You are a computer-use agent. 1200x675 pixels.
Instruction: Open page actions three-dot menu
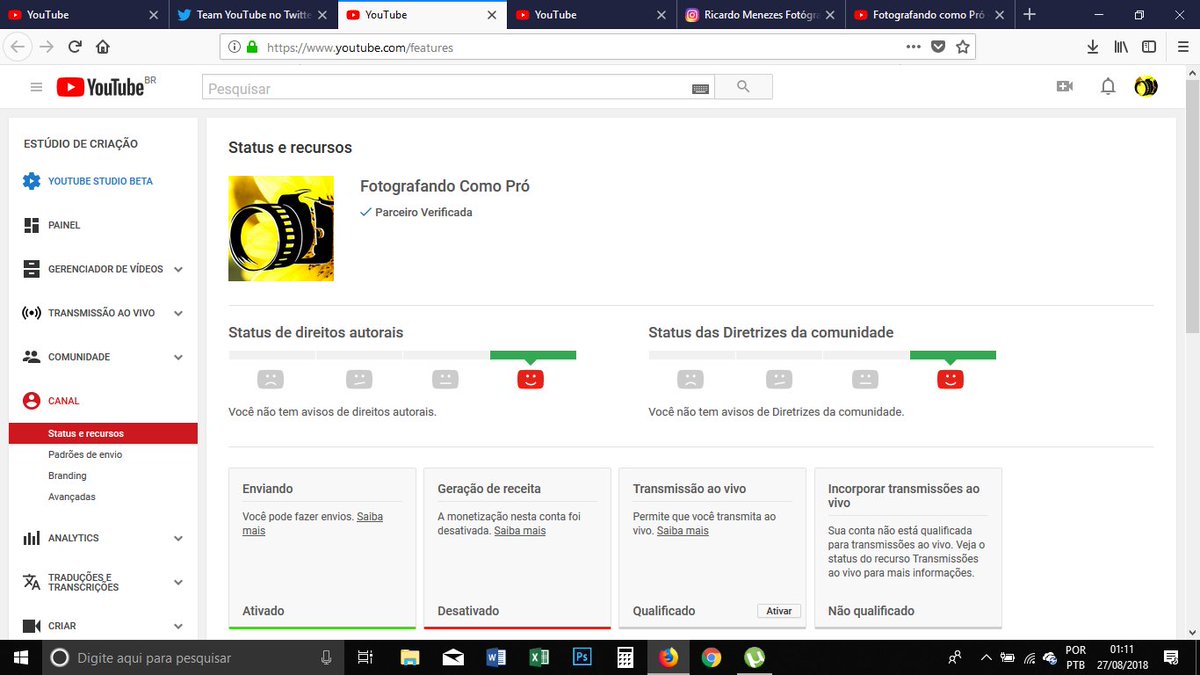point(913,46)
